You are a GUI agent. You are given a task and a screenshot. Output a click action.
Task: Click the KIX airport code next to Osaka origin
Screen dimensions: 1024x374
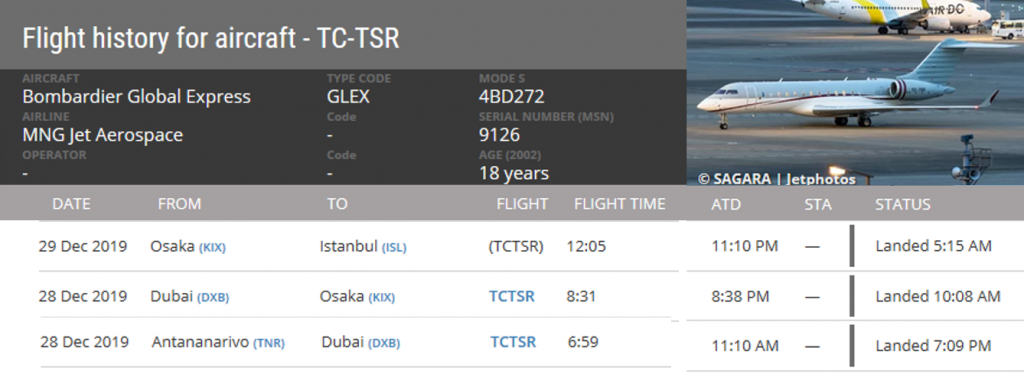pos(212,248)
